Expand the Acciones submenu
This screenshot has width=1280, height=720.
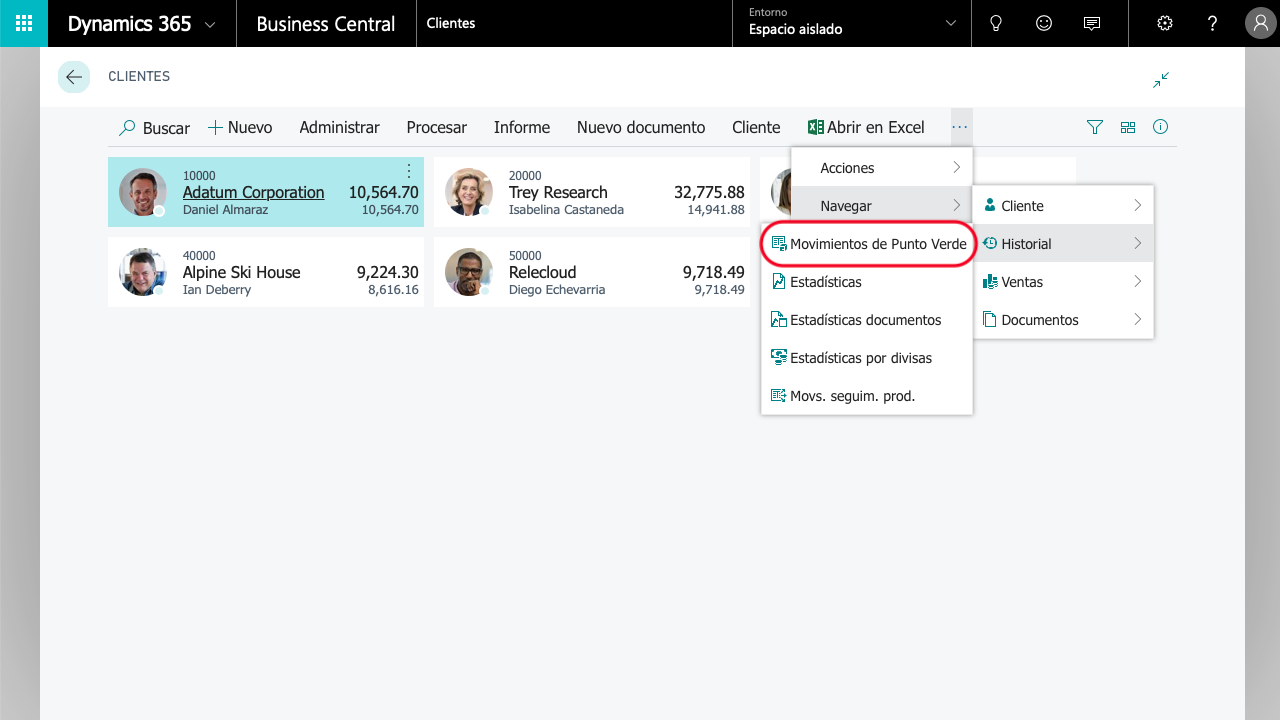click(x=882, y=168)
